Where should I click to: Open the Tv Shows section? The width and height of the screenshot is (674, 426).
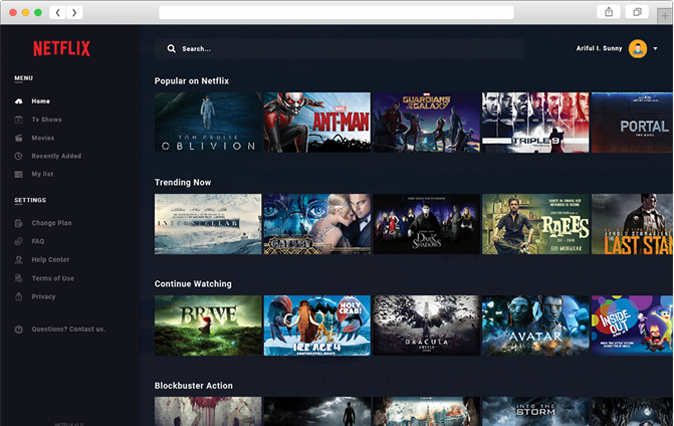point(46,120)
